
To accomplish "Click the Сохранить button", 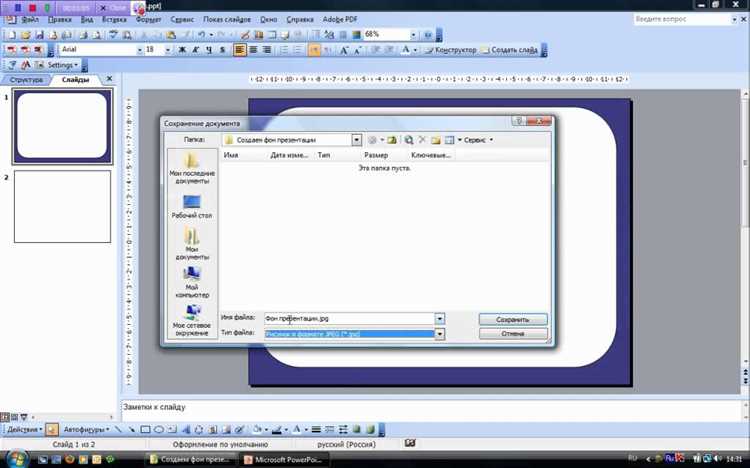I will [513, 319].
